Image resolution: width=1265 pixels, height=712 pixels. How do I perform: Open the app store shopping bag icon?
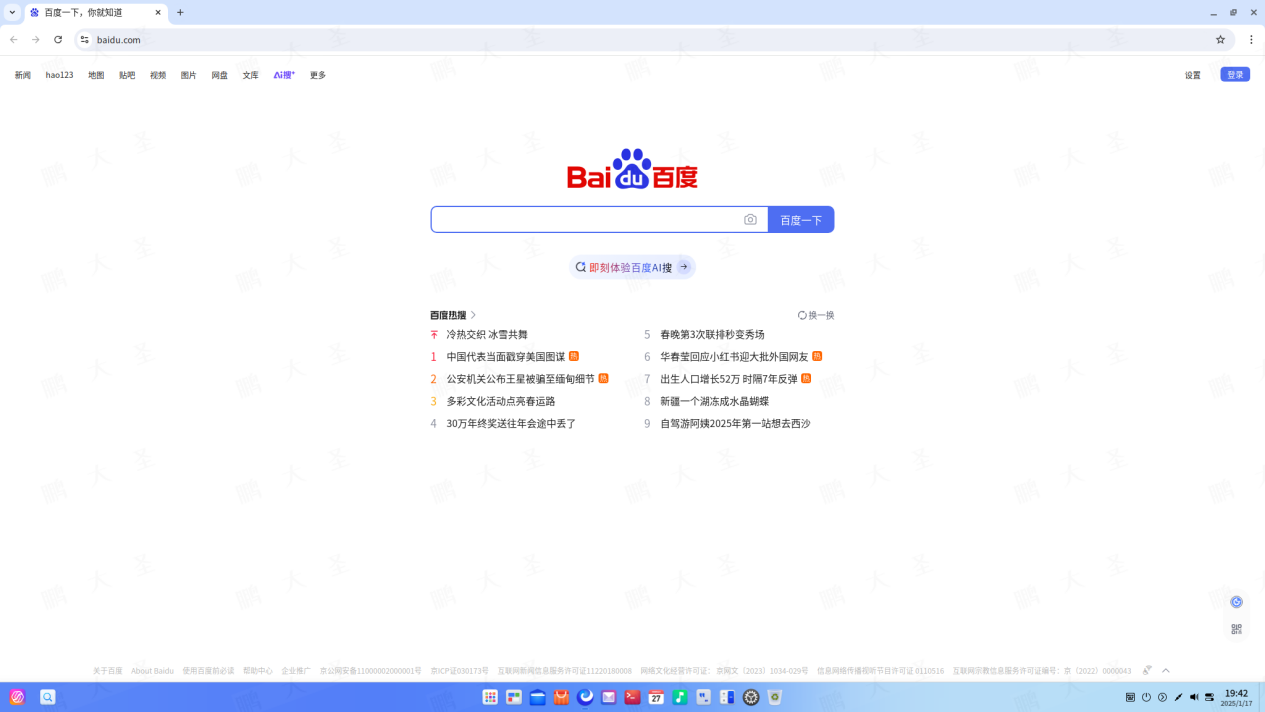[x=561, y=697]
